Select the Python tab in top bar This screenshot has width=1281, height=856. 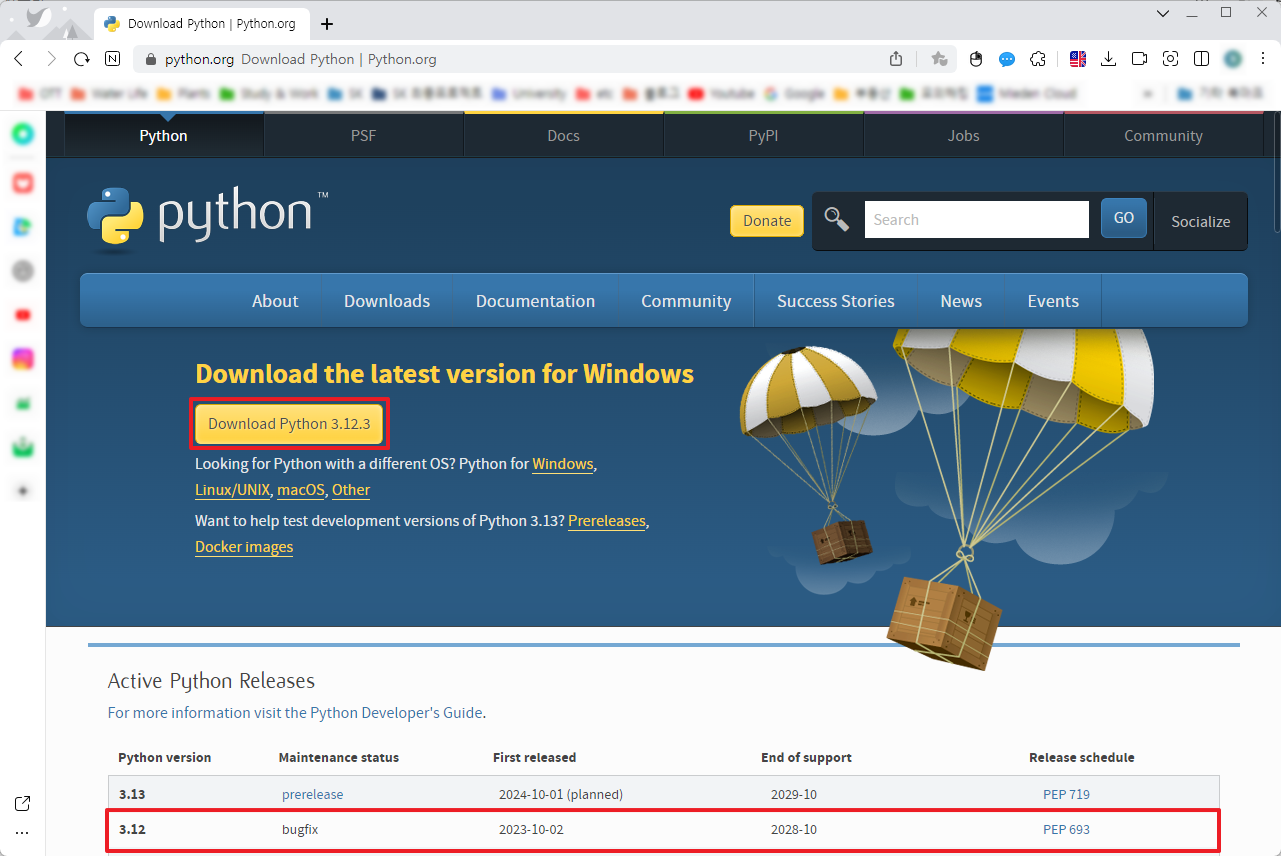[164, 135]
